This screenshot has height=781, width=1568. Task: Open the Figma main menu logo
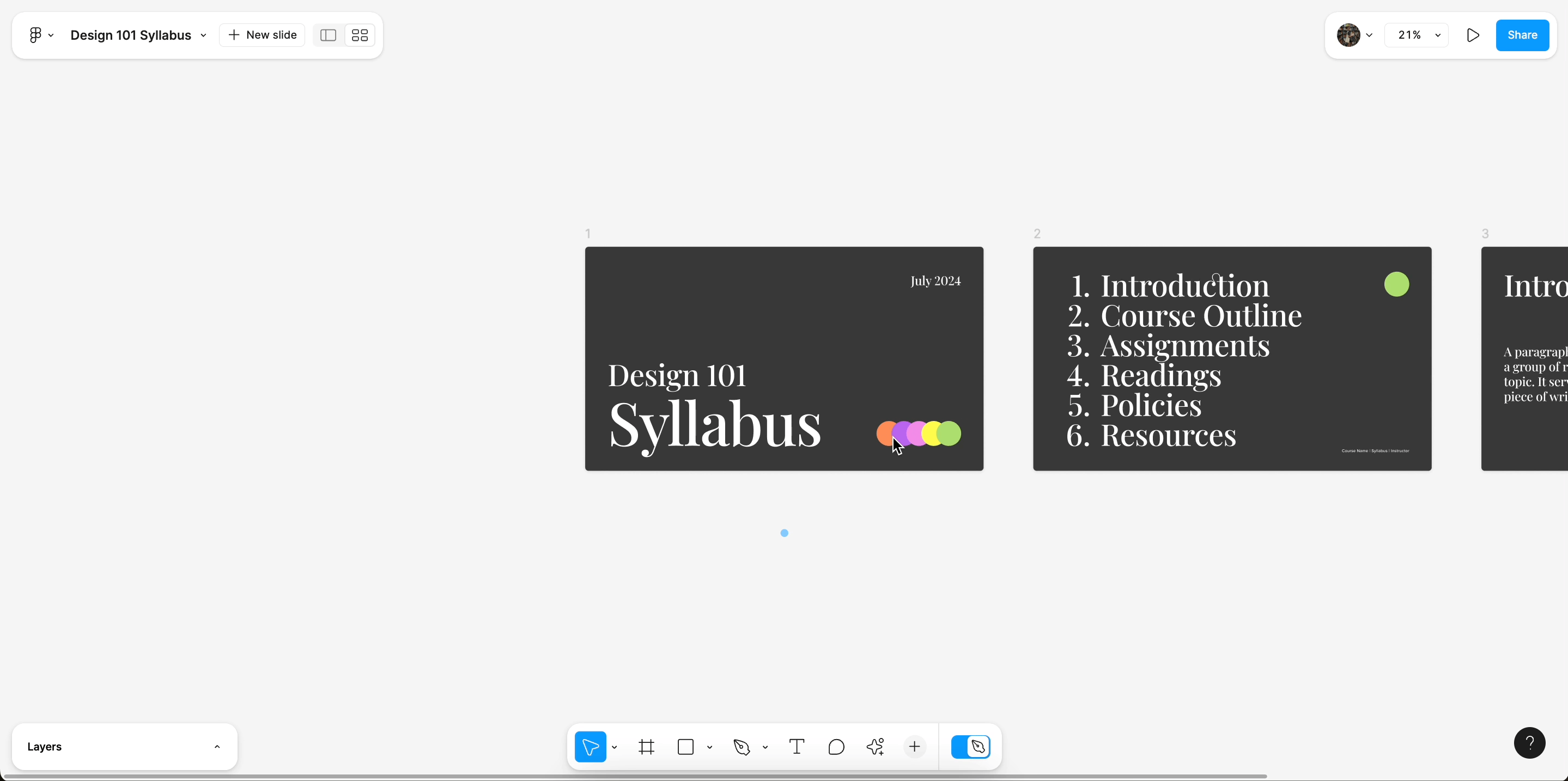click(35, 35)
